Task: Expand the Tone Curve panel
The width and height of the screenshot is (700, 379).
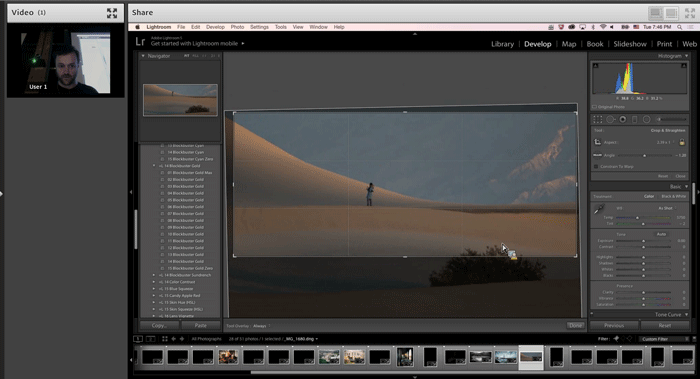Action: coord(686,314)
